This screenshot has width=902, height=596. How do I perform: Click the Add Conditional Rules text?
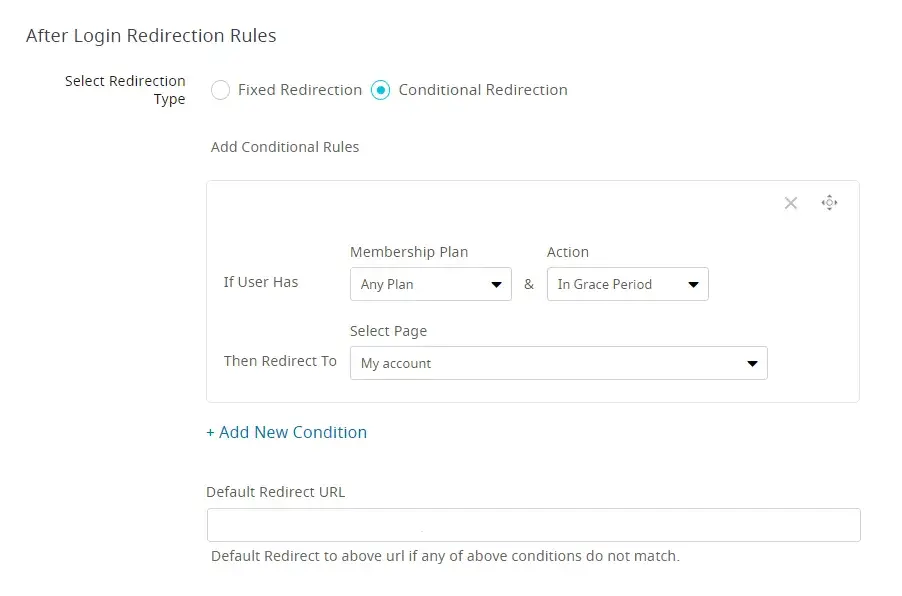point(285,147)
